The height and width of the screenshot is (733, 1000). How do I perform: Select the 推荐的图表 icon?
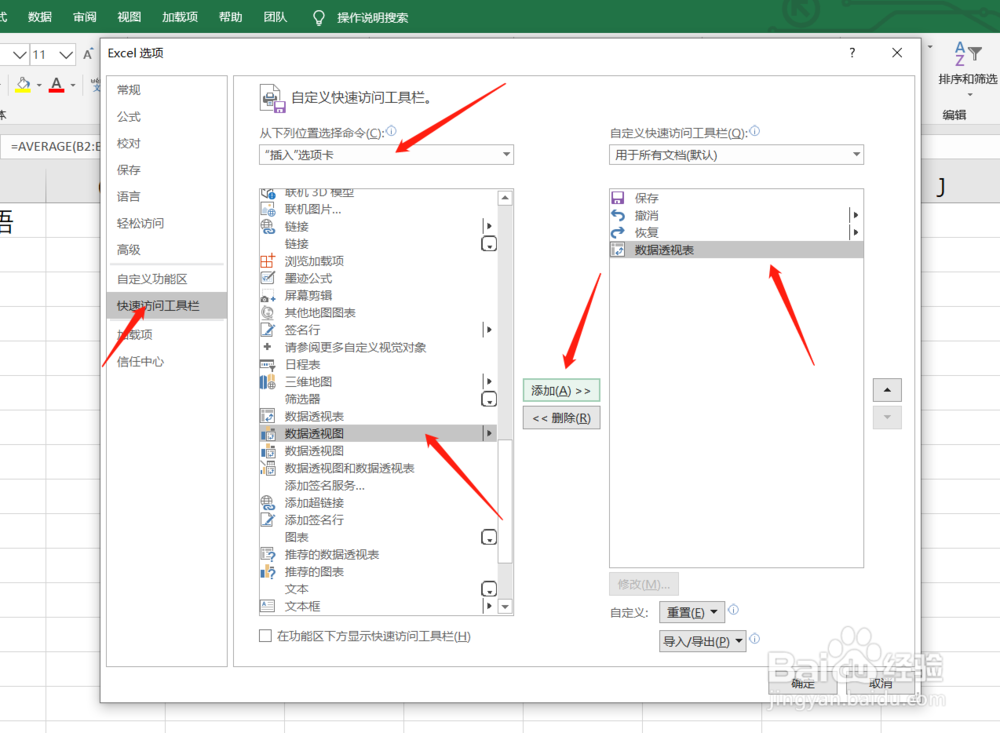268,572
